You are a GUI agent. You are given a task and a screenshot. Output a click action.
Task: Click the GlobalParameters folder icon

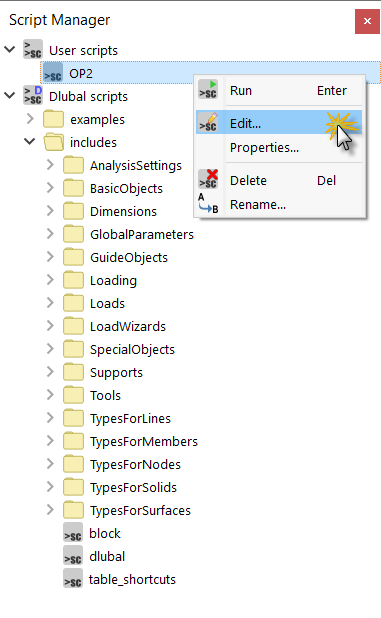click(x=73, y=234)
